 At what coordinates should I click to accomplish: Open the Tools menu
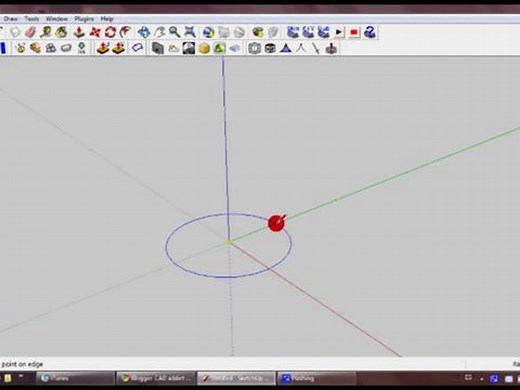coord(32,19)
